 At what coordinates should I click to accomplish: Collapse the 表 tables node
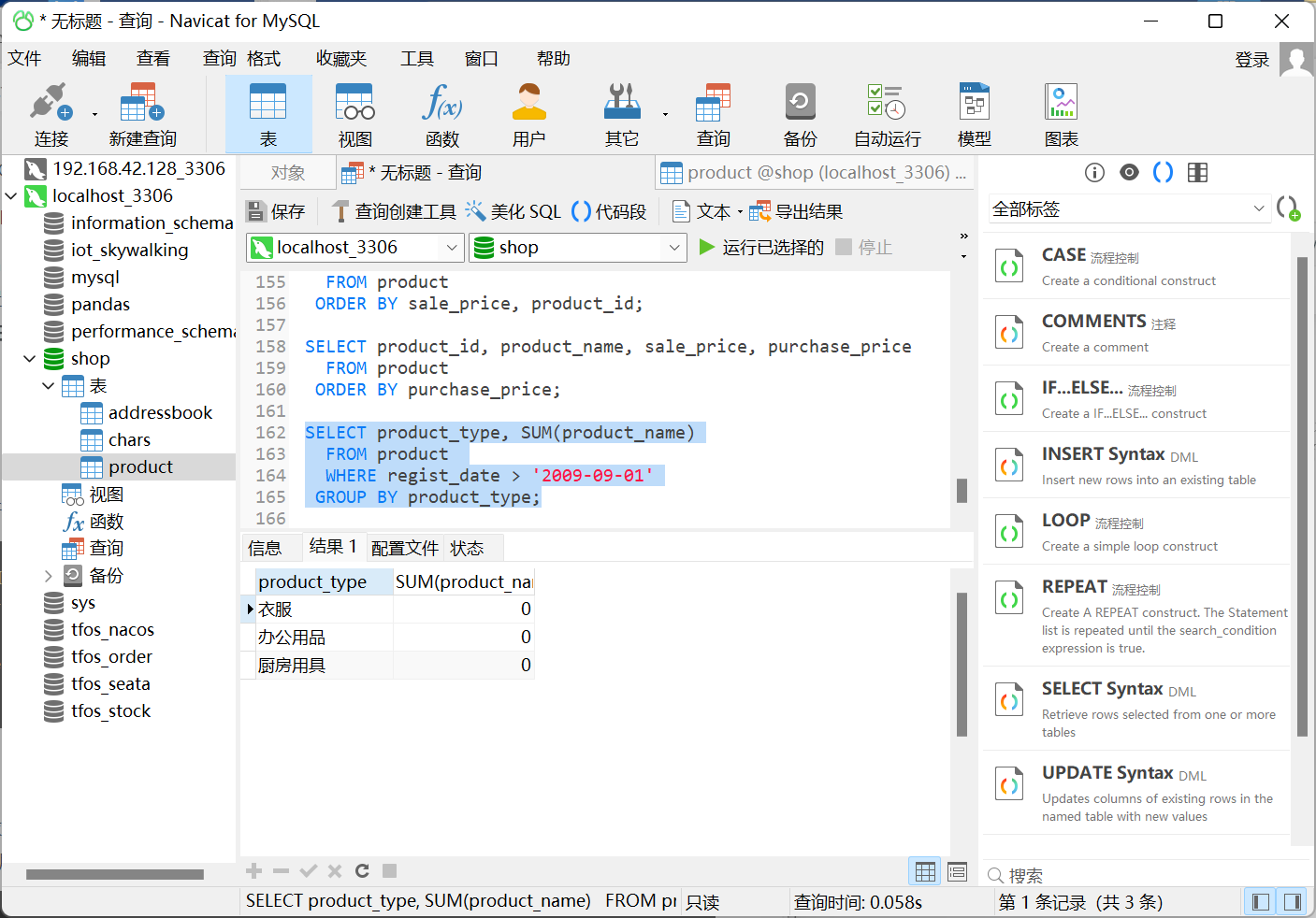click(48, 386)
